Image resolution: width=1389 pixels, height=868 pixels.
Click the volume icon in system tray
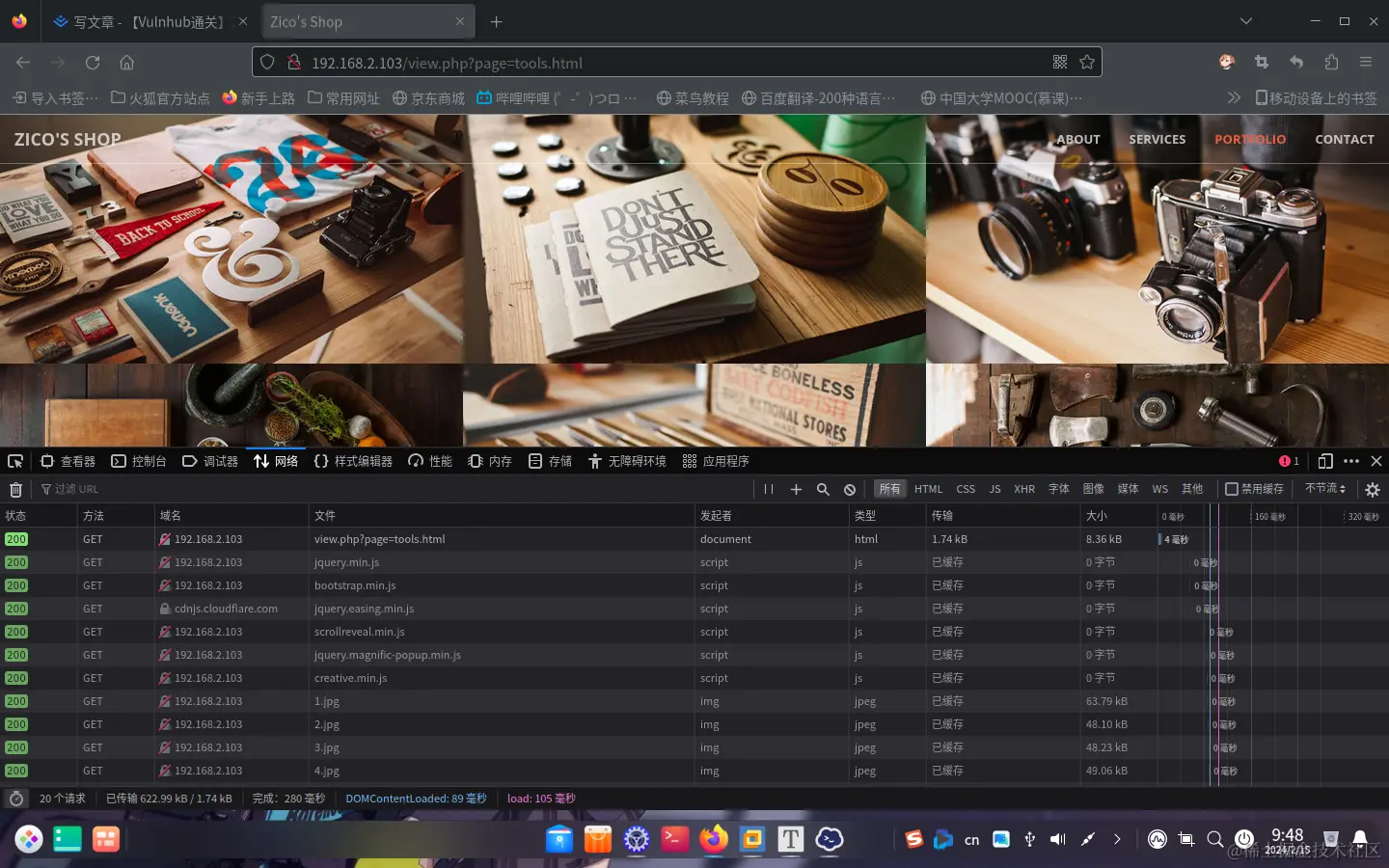click(x=1058, y=839)
